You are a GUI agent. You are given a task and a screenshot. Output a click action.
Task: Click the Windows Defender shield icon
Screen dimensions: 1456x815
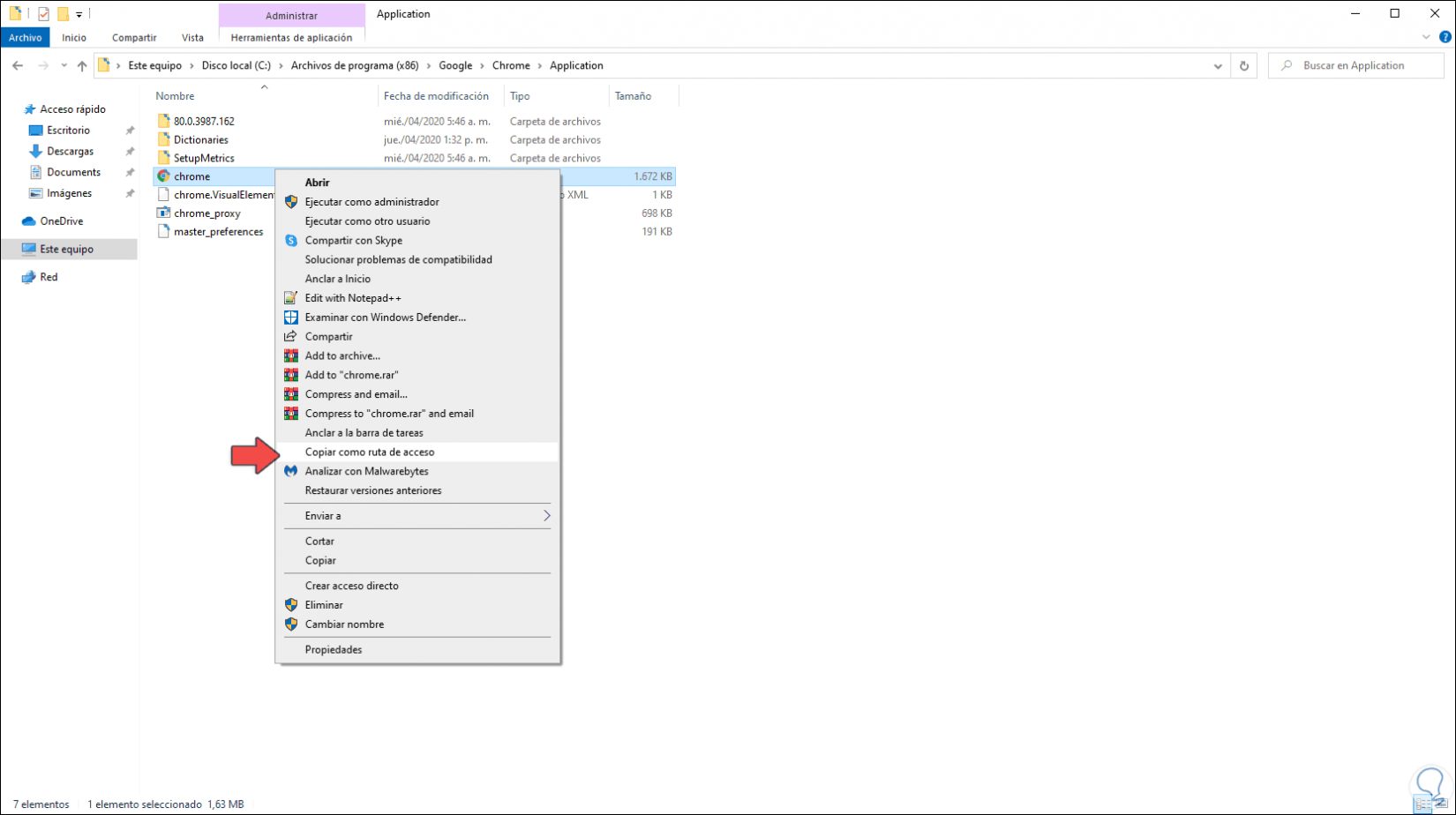point(291,318)
